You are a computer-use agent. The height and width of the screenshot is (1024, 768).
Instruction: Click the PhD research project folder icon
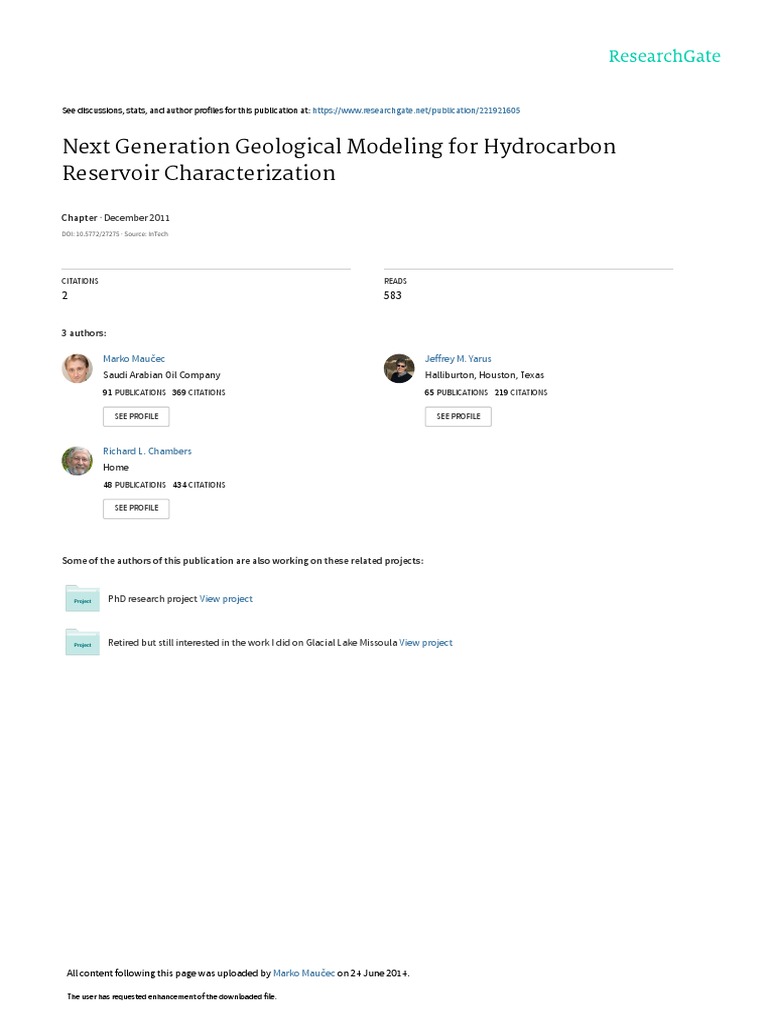coord(82,598)
